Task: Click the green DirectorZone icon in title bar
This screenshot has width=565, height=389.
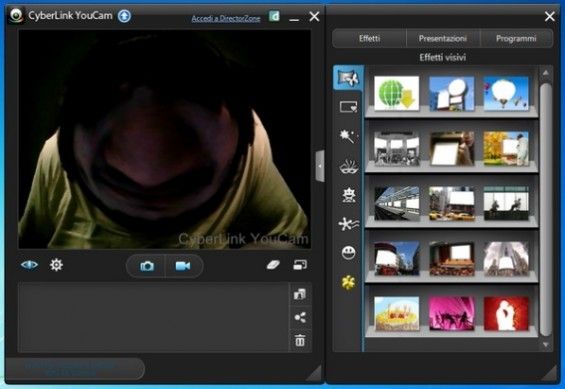Action: [274, 16]
